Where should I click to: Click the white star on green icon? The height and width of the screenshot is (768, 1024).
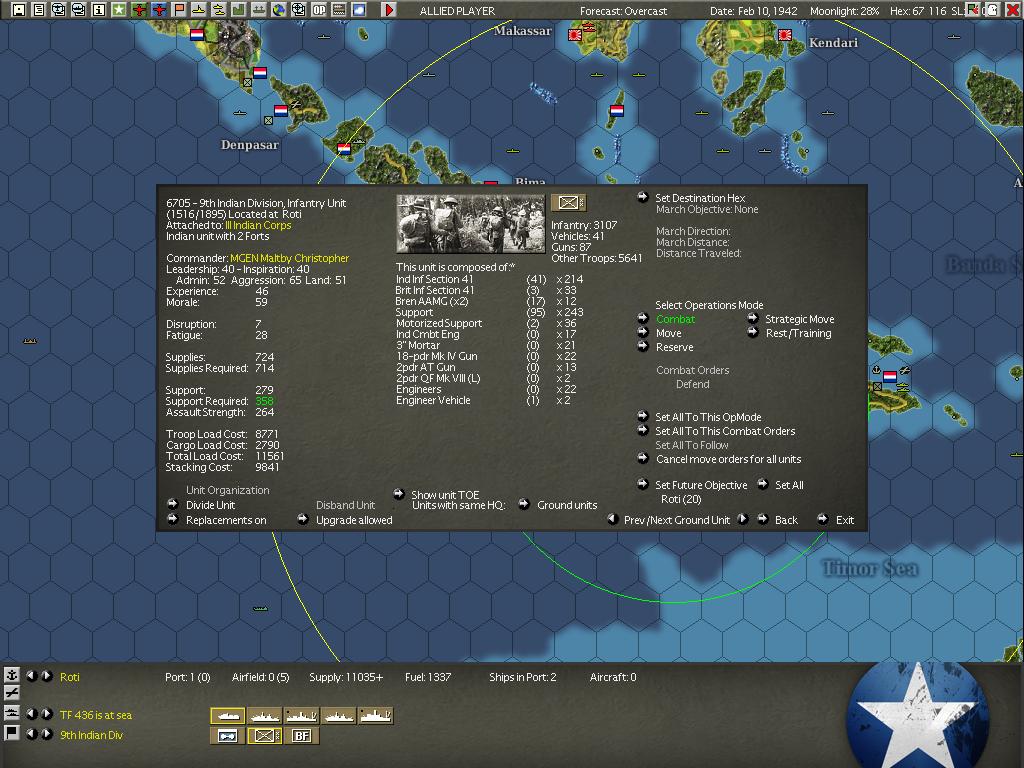(118, 10)
